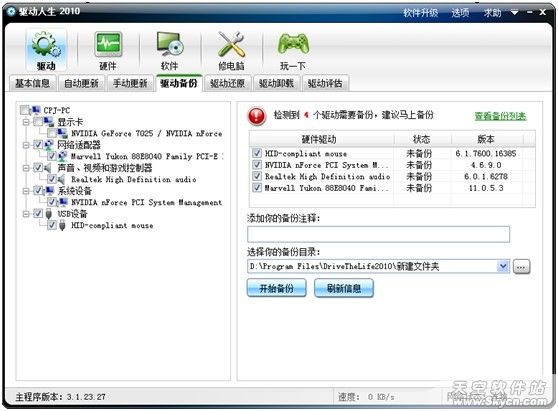Switch to the 基本信息 tab
Image resolution: width=558 pixels, height=411 pixels.
32,83
